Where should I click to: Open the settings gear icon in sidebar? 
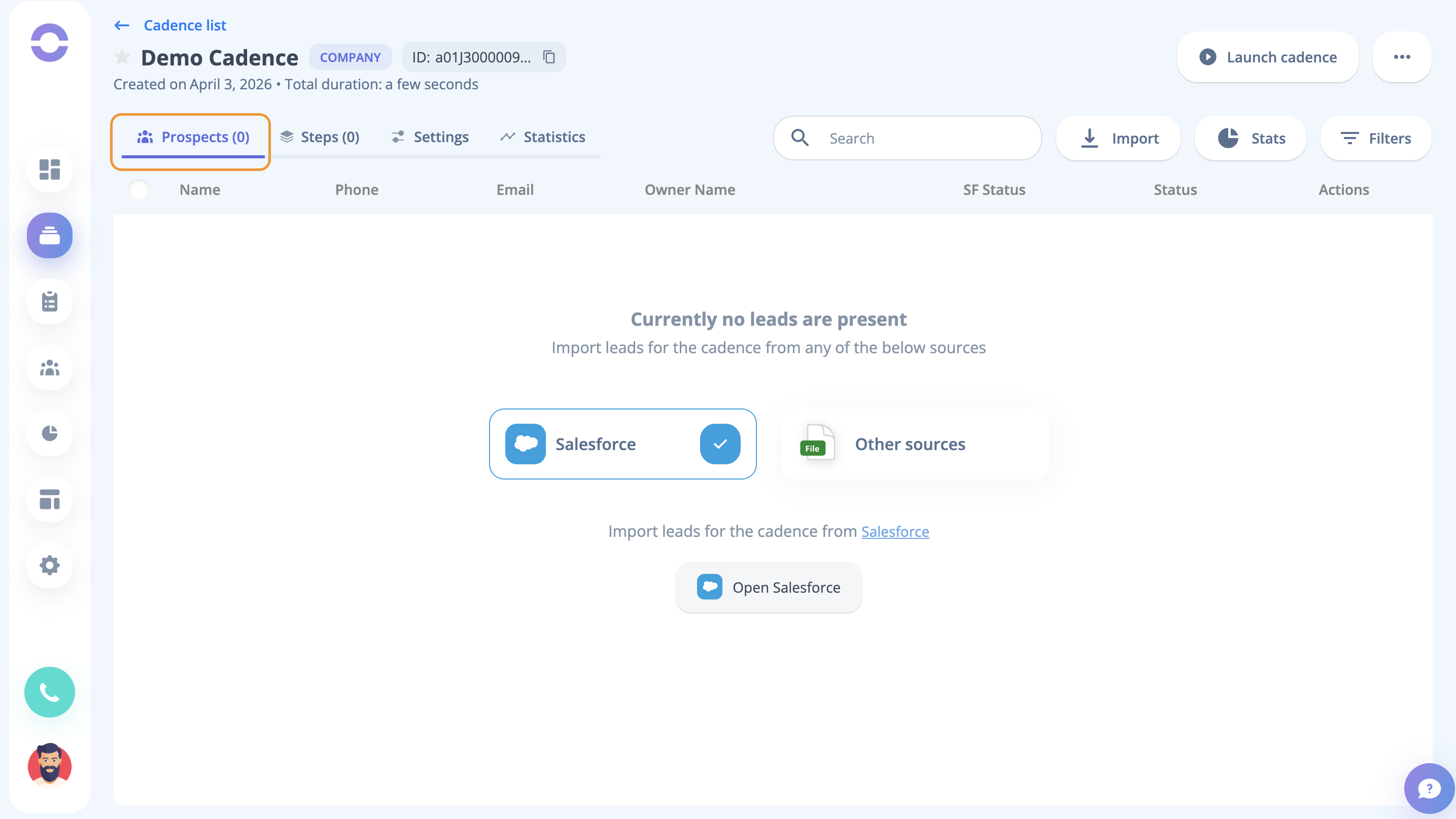point(50,565)
